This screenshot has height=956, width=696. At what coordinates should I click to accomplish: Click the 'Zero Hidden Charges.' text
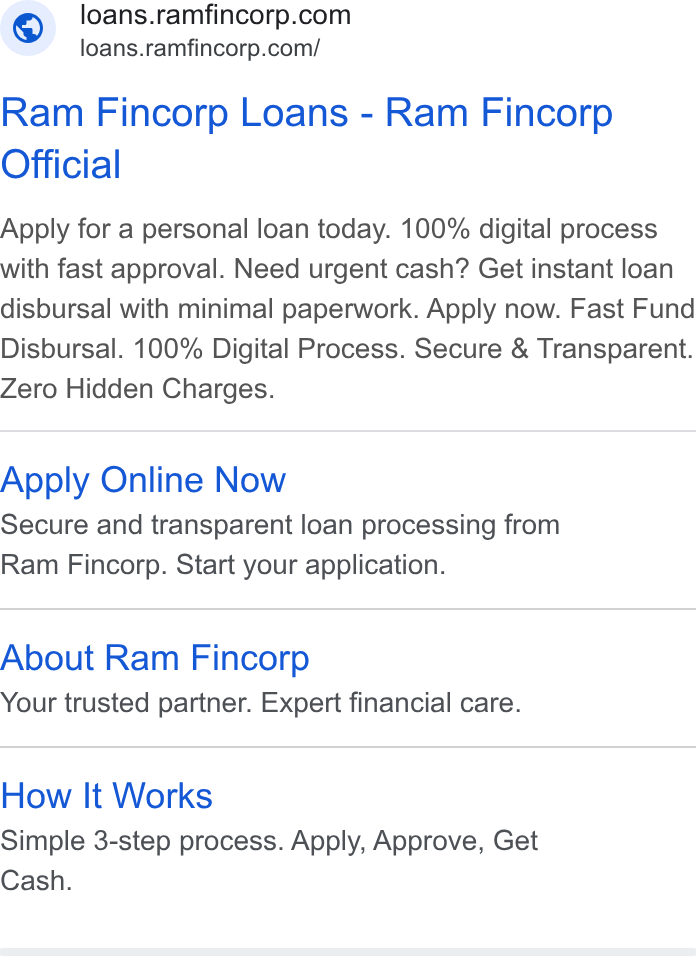point(137,389)
